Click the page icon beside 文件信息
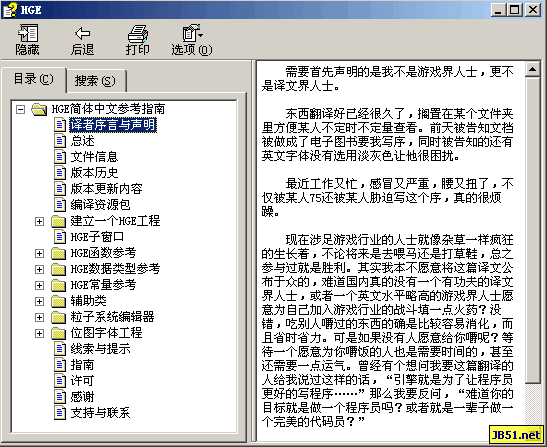This screenshot has width=547, height=447. pos(60,157)
